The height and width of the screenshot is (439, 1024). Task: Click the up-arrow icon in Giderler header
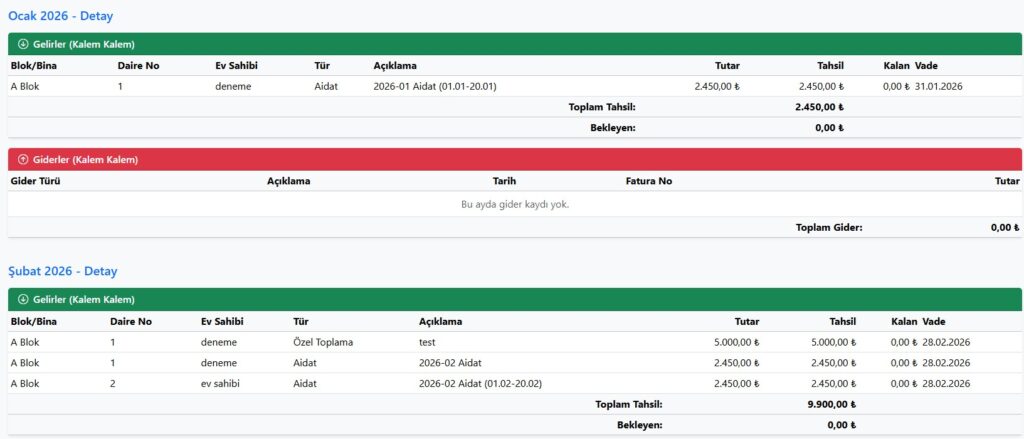click(x=23, y=159)
